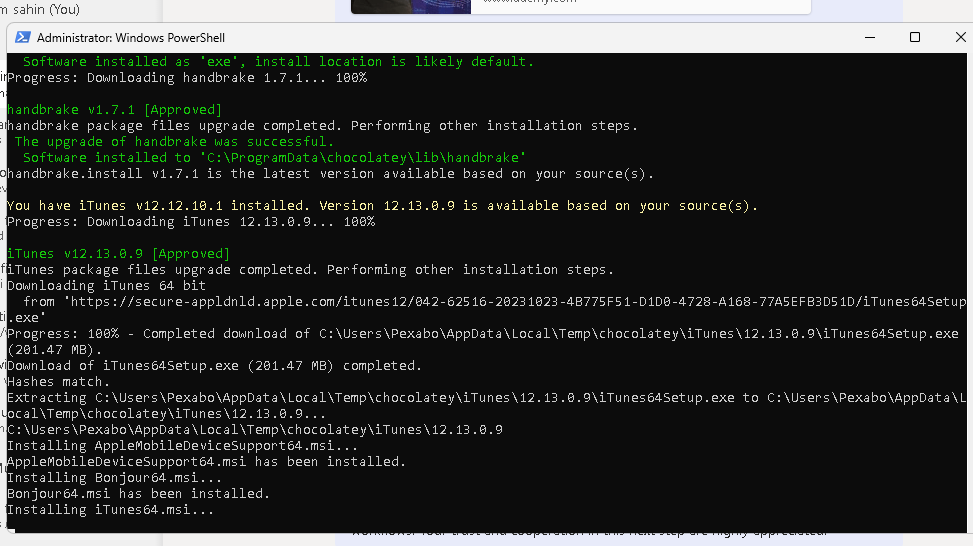Click 'Bonjour64.msi has been installed.' line
The image size is (973, 546).
click(x=138, y=494)
